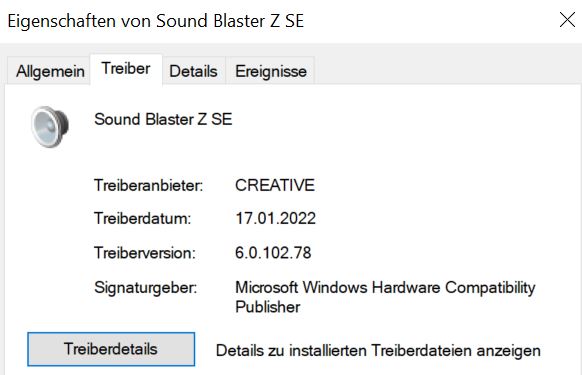Click the word Publisher in signer value
The height and width of the screenshot is (375, 582).
point(268,307)
